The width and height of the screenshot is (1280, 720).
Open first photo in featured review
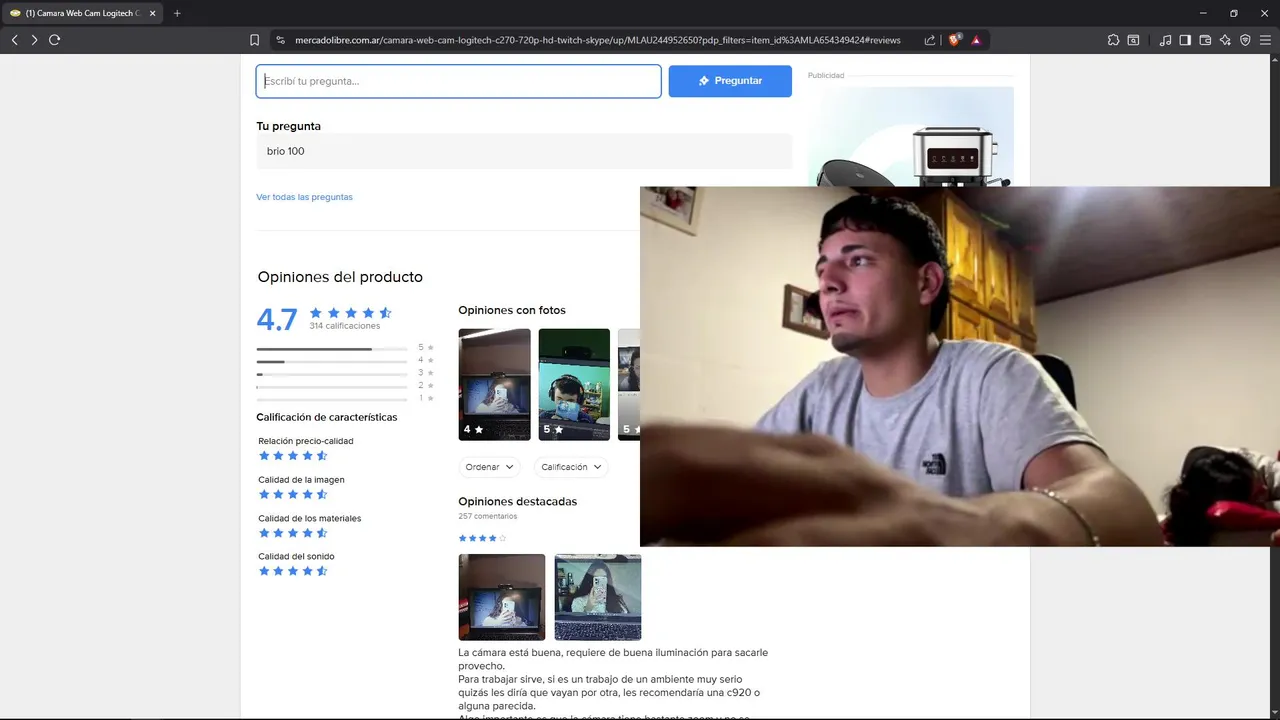tap(502, 597)
